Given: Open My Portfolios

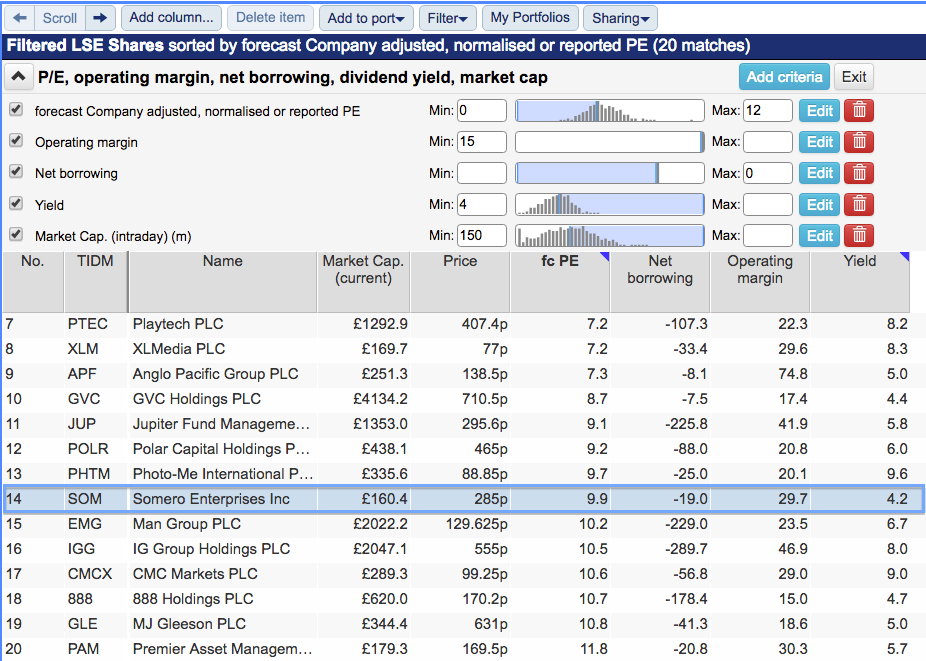Looking at the screenshot, I should coord(530,18).
